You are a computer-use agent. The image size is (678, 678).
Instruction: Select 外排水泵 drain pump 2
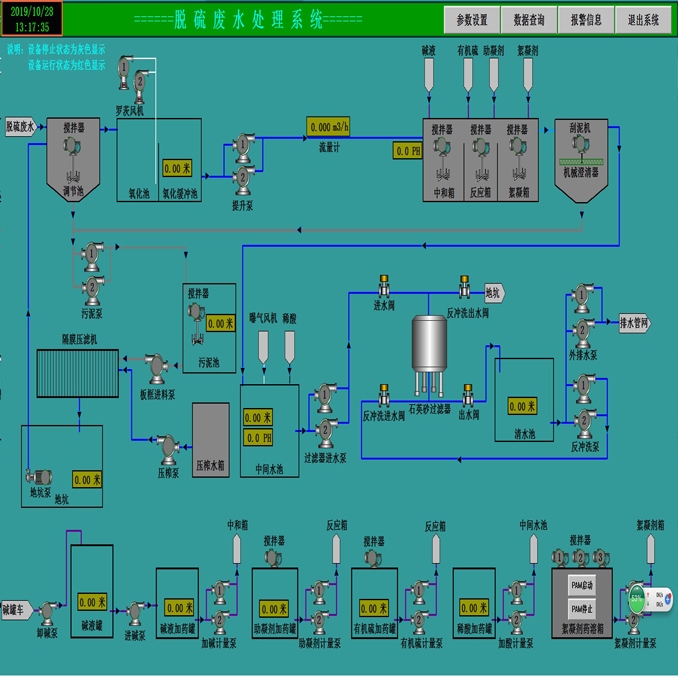click(583, 333)
